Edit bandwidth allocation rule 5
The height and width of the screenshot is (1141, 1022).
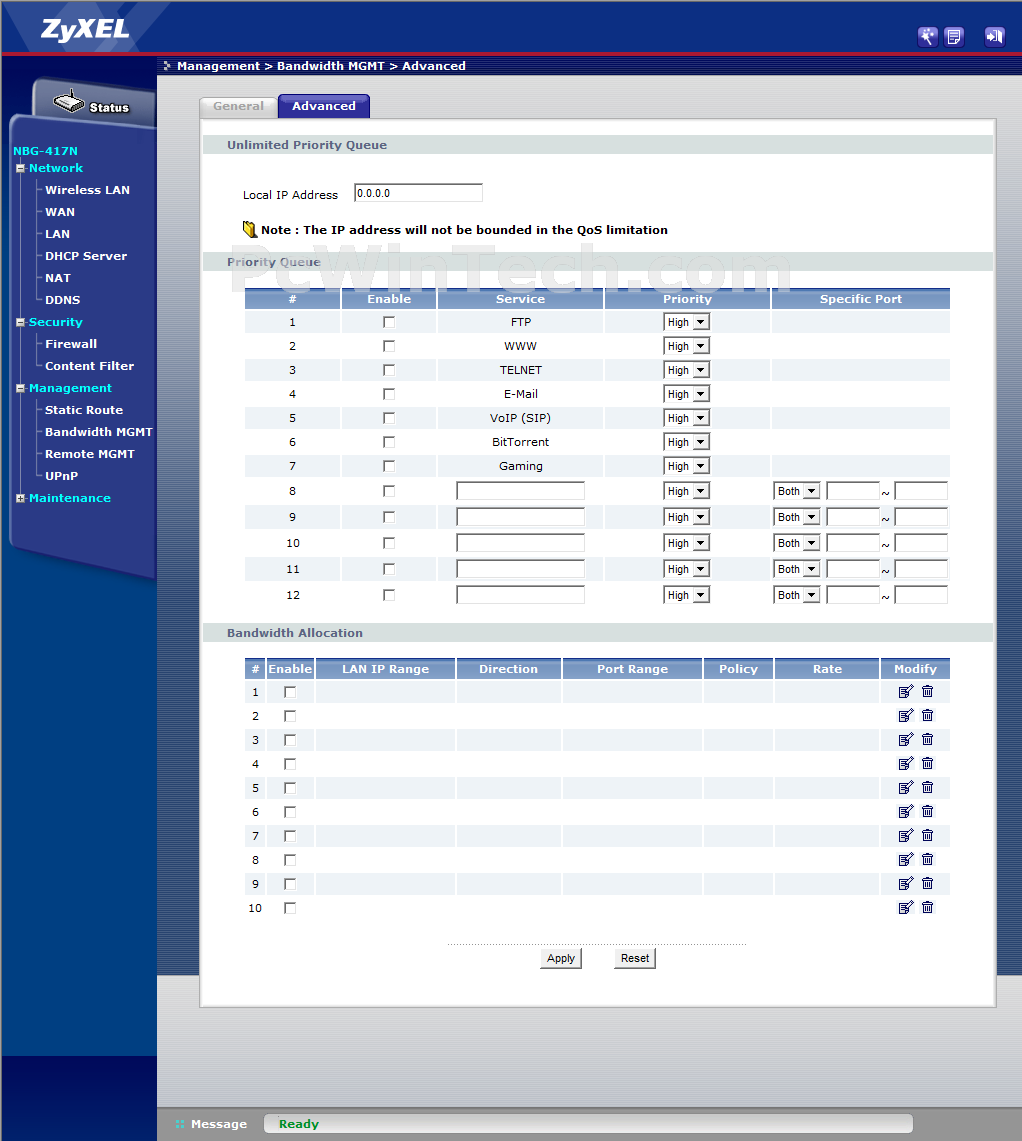[906, 787]
